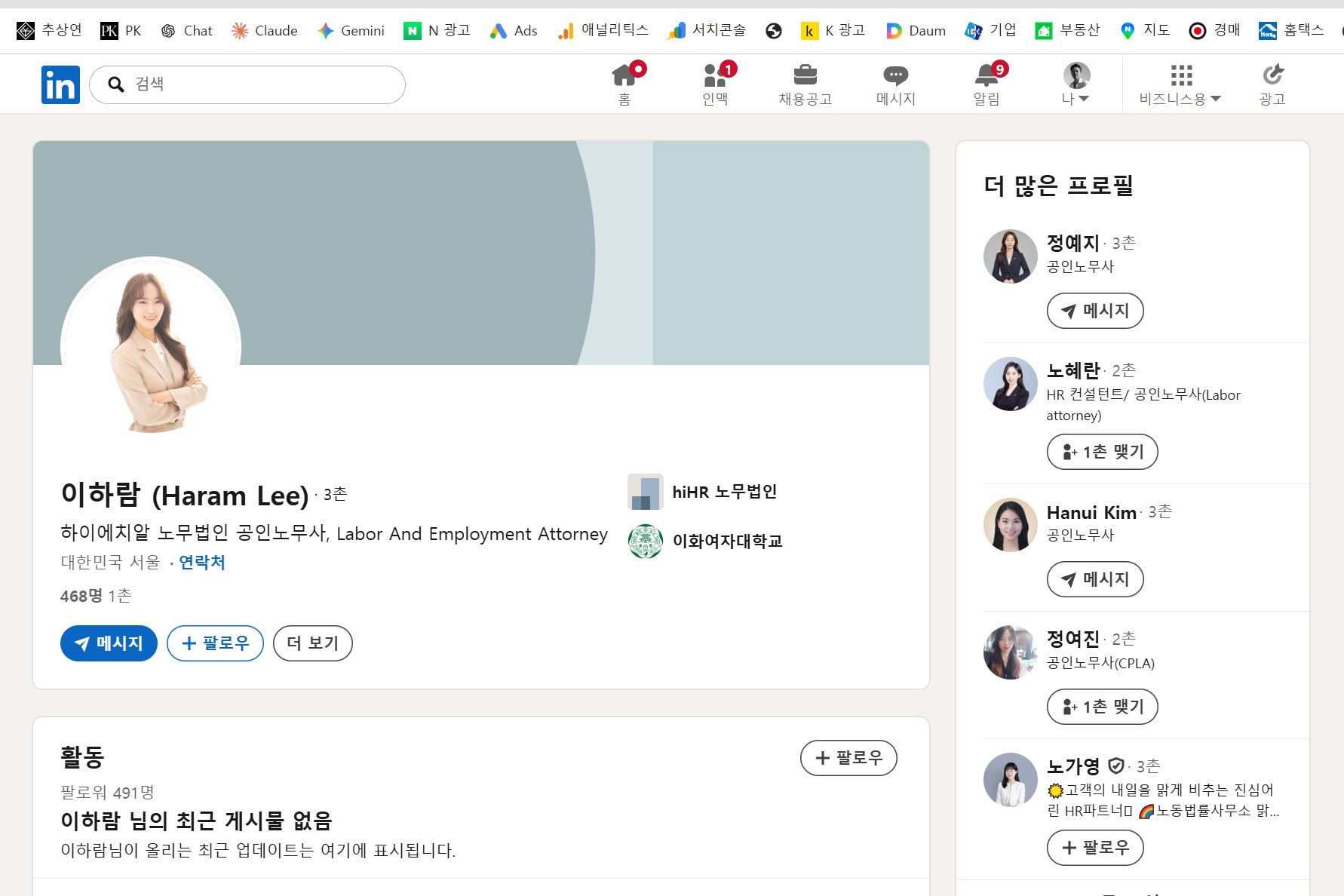1344x896 pixels.
Task: Message 정예지
Action: tap(1095, 311)
